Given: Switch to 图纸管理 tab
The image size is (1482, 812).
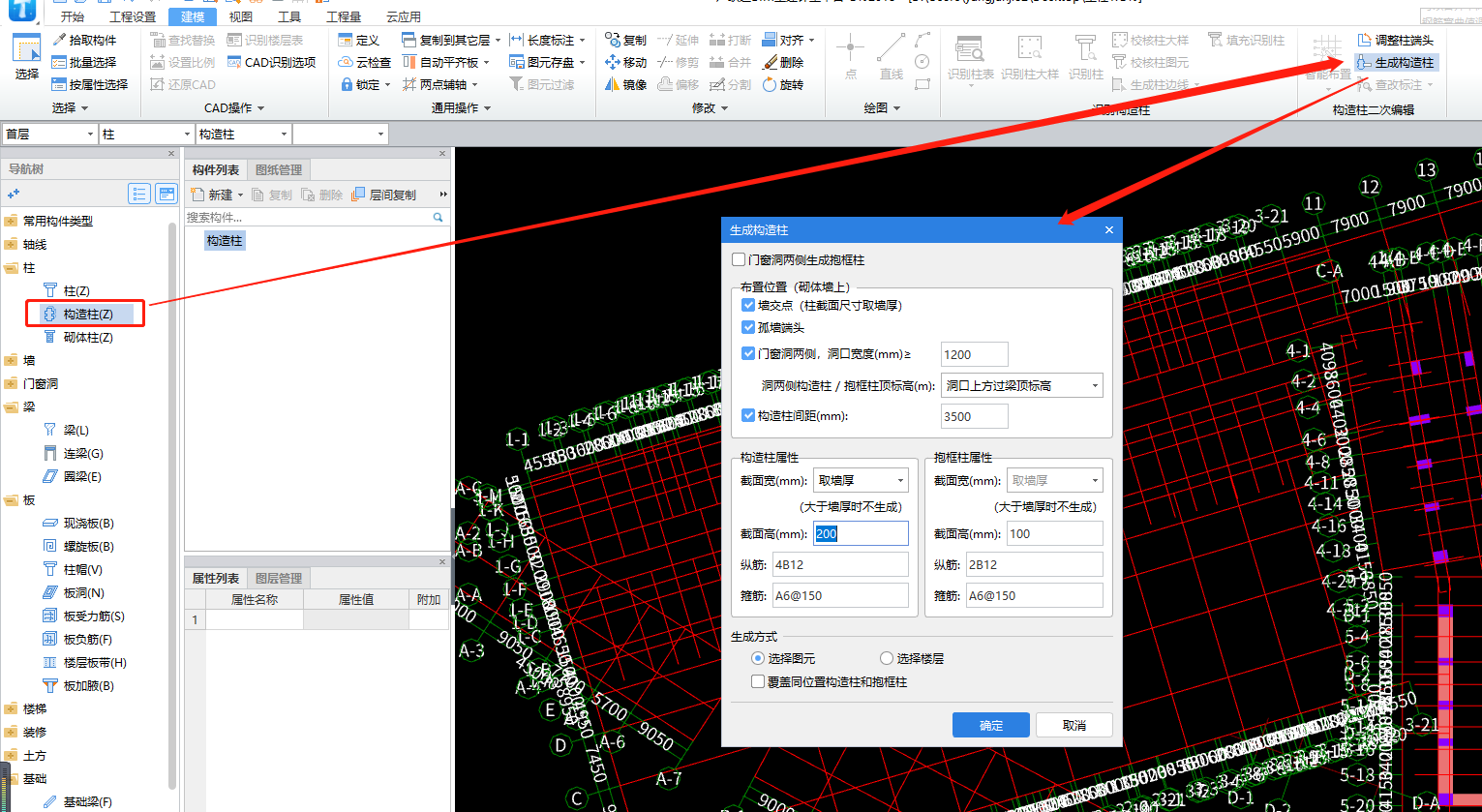Looking at the screenshot, I should point(279,169).
